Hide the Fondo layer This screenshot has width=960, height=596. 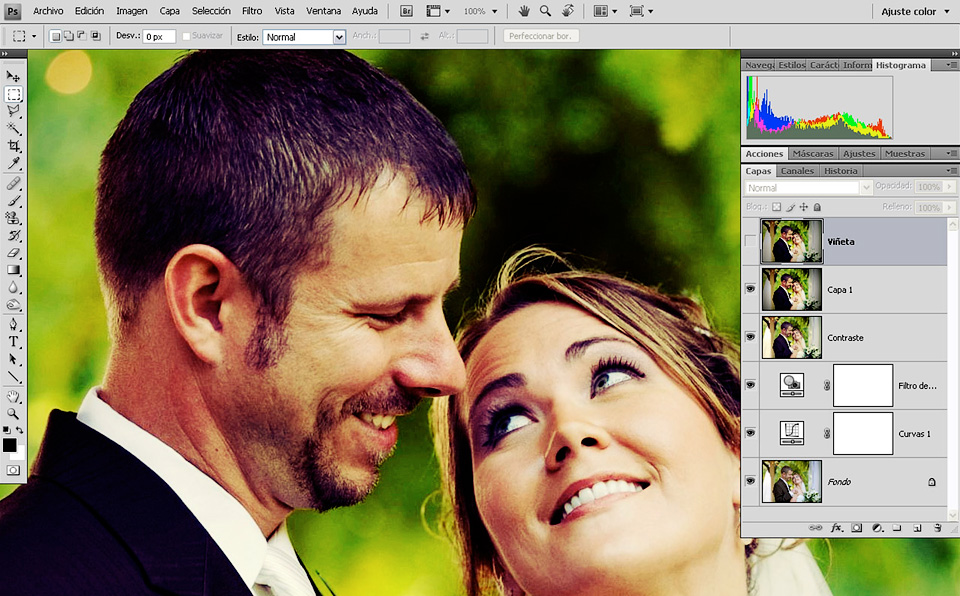[x=750, y=481]
